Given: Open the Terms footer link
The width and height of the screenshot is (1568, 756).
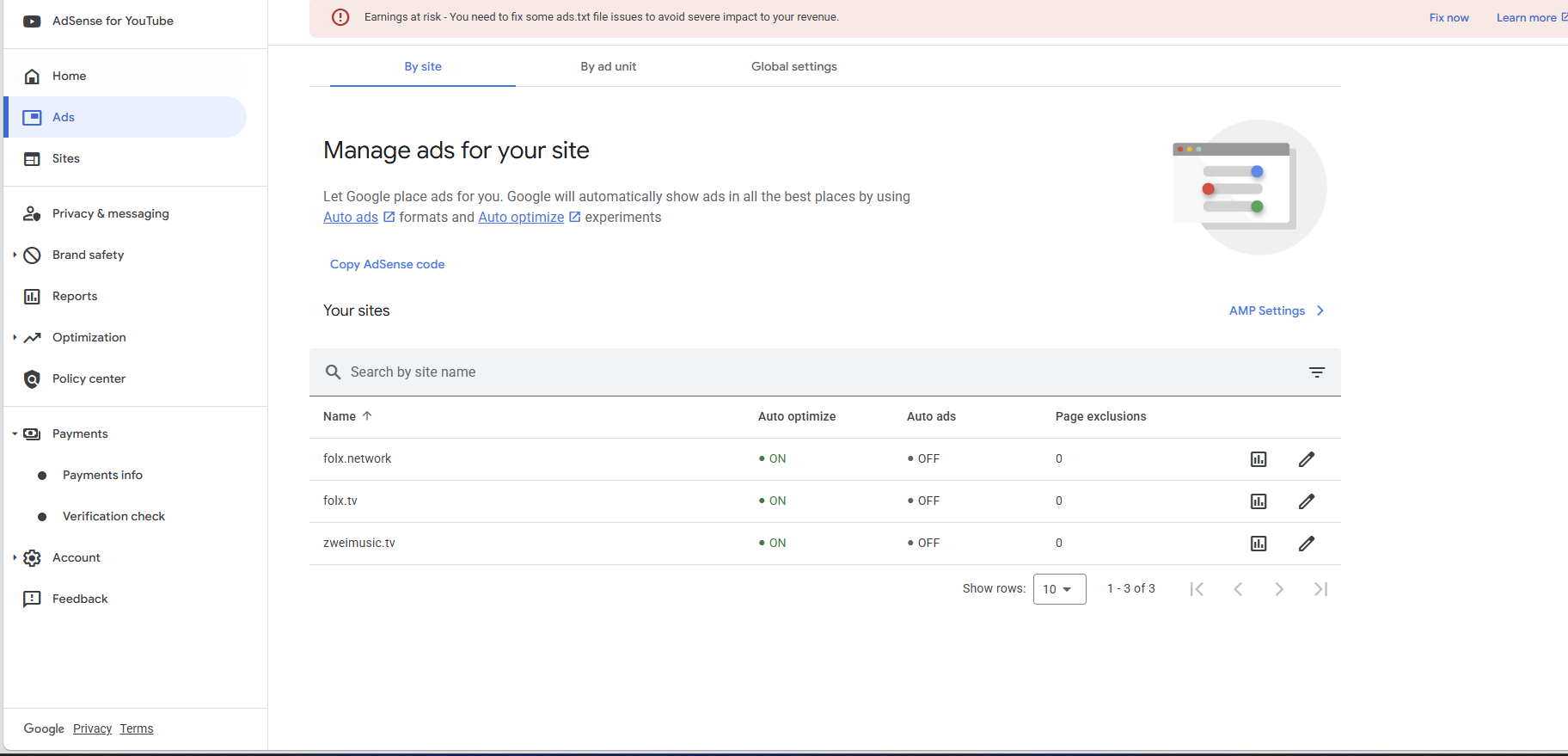Looking at the screenshot, I should pos(137,729).
